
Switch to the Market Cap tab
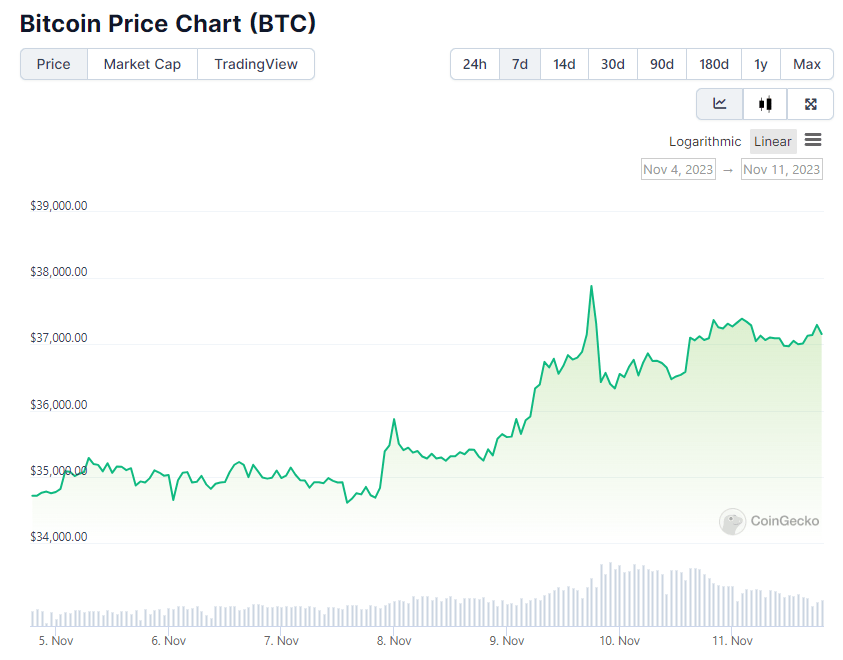pos(142,64)
